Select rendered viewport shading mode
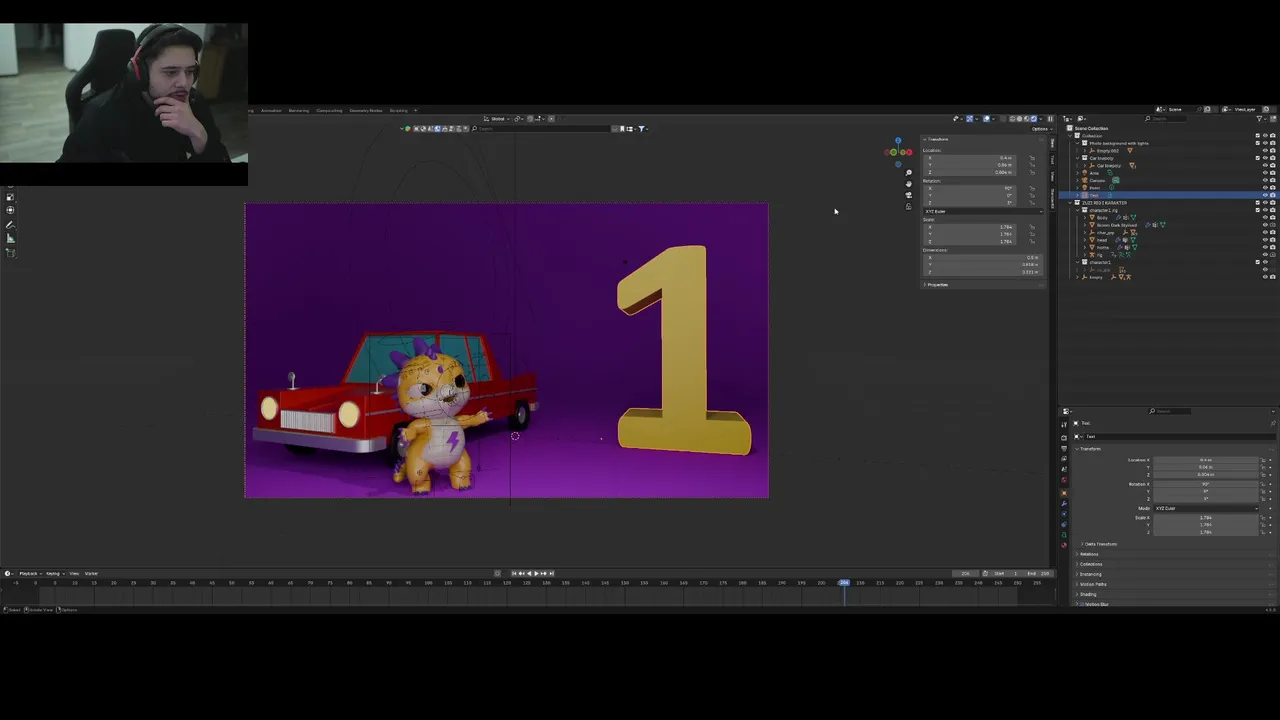The height and width of the screenshot is (720, 1280). (1033, 119)
